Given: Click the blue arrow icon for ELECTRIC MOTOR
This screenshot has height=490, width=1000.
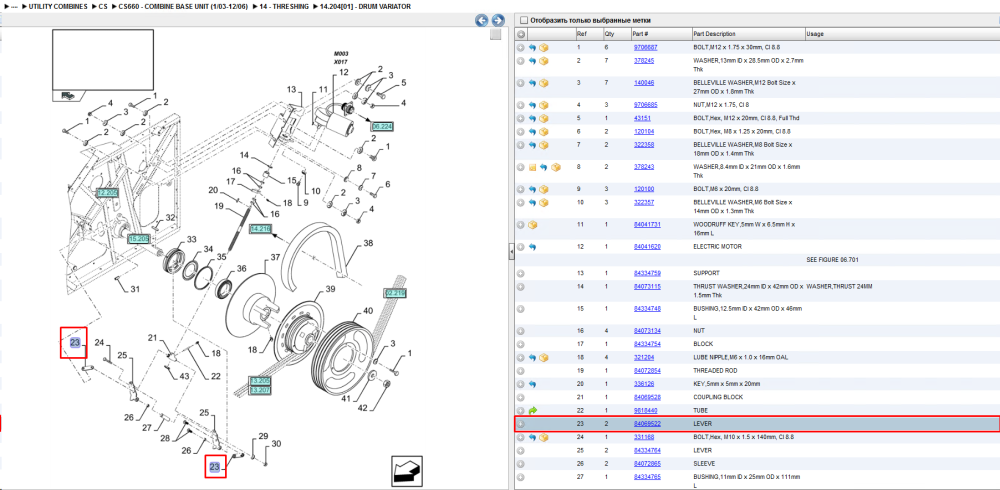Looking at the screenshot, I should click(532, 246).
